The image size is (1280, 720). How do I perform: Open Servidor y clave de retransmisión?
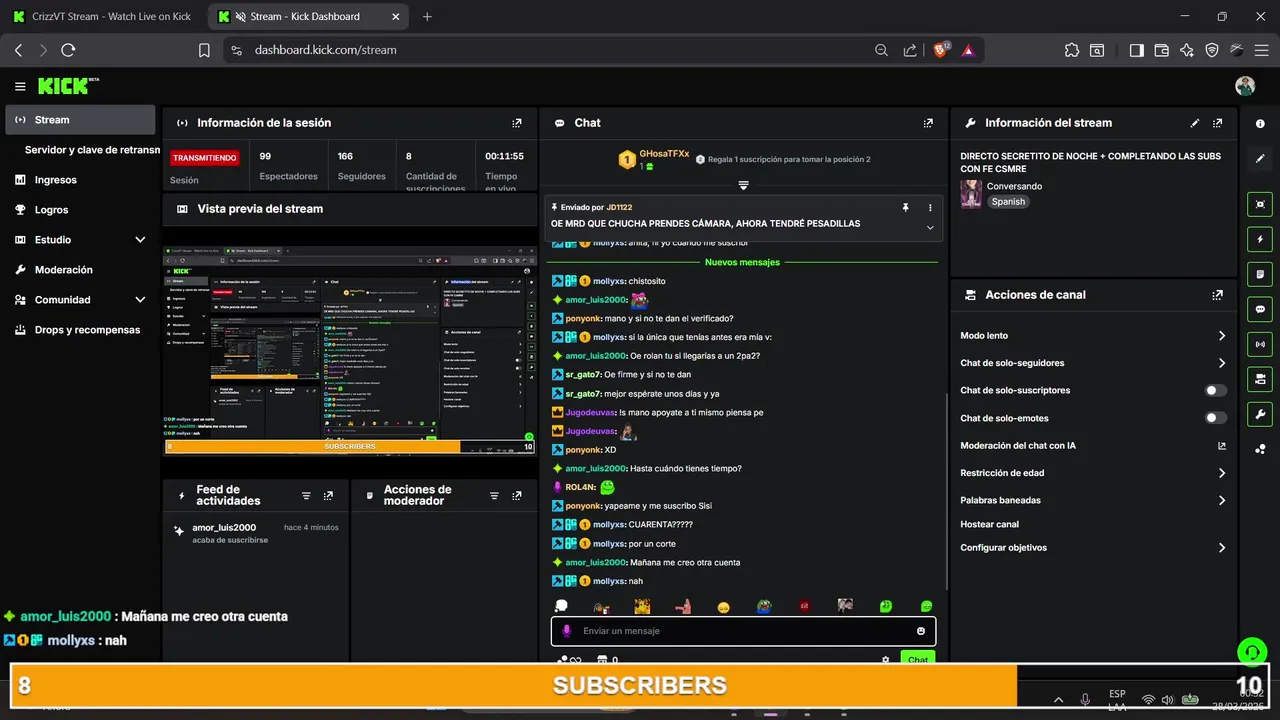pos(92,150)
